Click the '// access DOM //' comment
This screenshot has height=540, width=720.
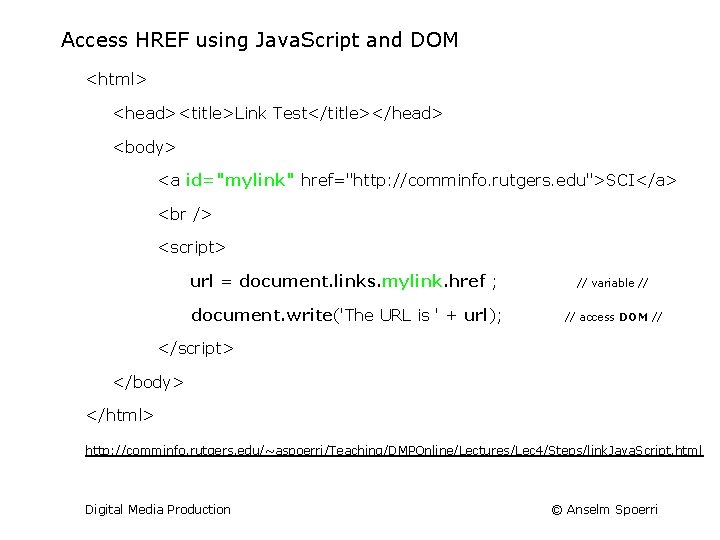(x=613, y=317)
